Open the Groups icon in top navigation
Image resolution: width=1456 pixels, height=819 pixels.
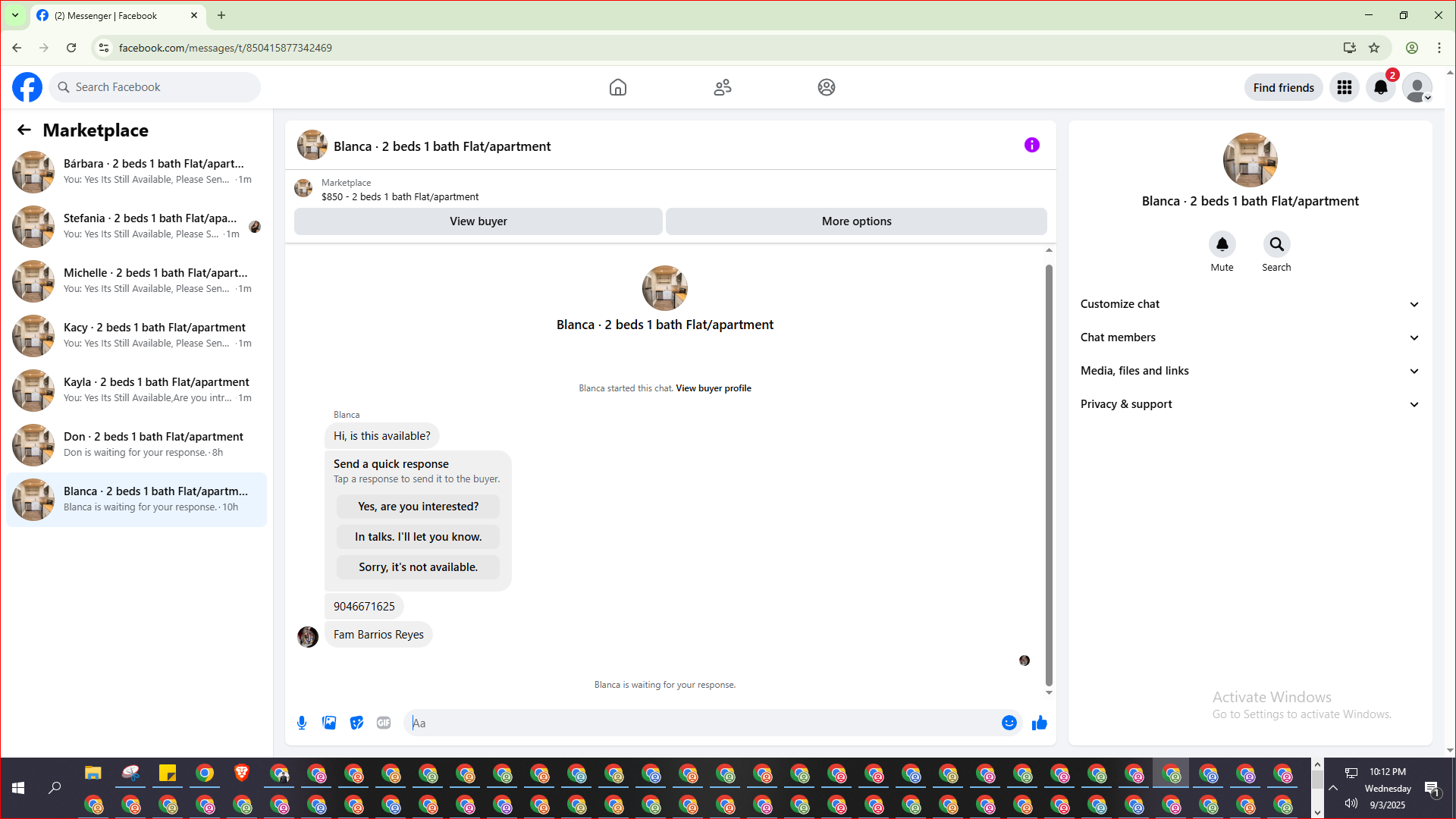pos(827,87)
